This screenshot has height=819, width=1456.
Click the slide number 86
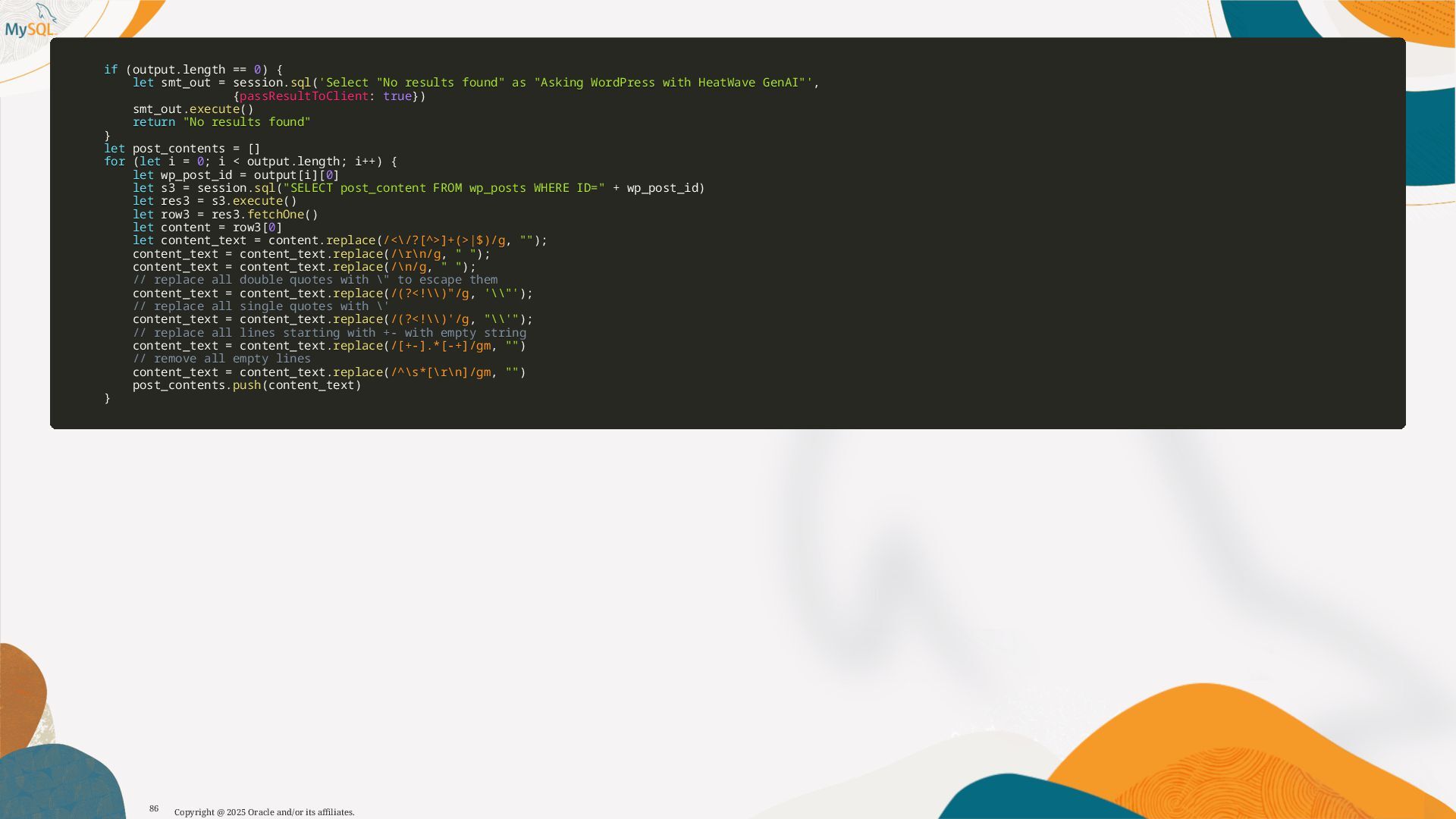tap(154, 809)
